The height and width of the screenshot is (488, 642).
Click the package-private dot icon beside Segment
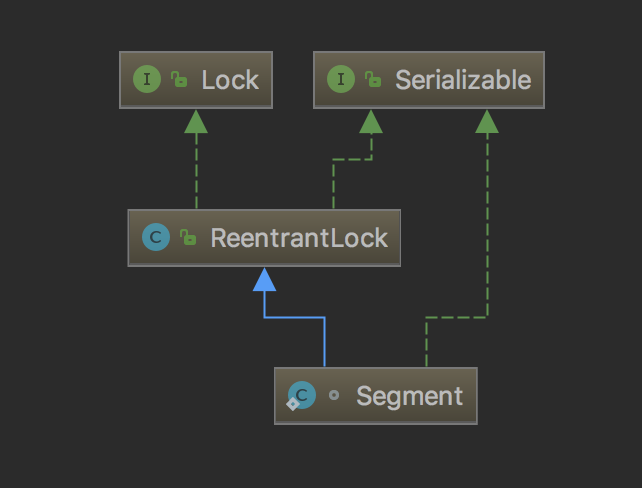pyautogui.click(x=334, y=395)
